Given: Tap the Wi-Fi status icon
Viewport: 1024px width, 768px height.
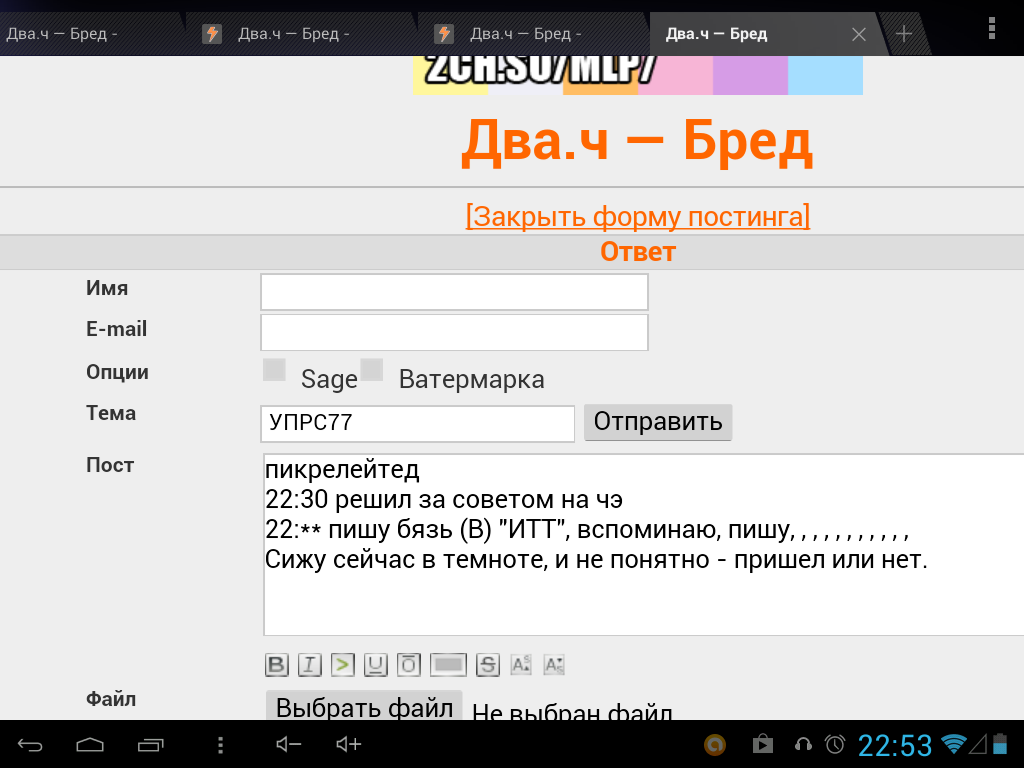Looking at the screenshot, I should click(x=953, y=744).
